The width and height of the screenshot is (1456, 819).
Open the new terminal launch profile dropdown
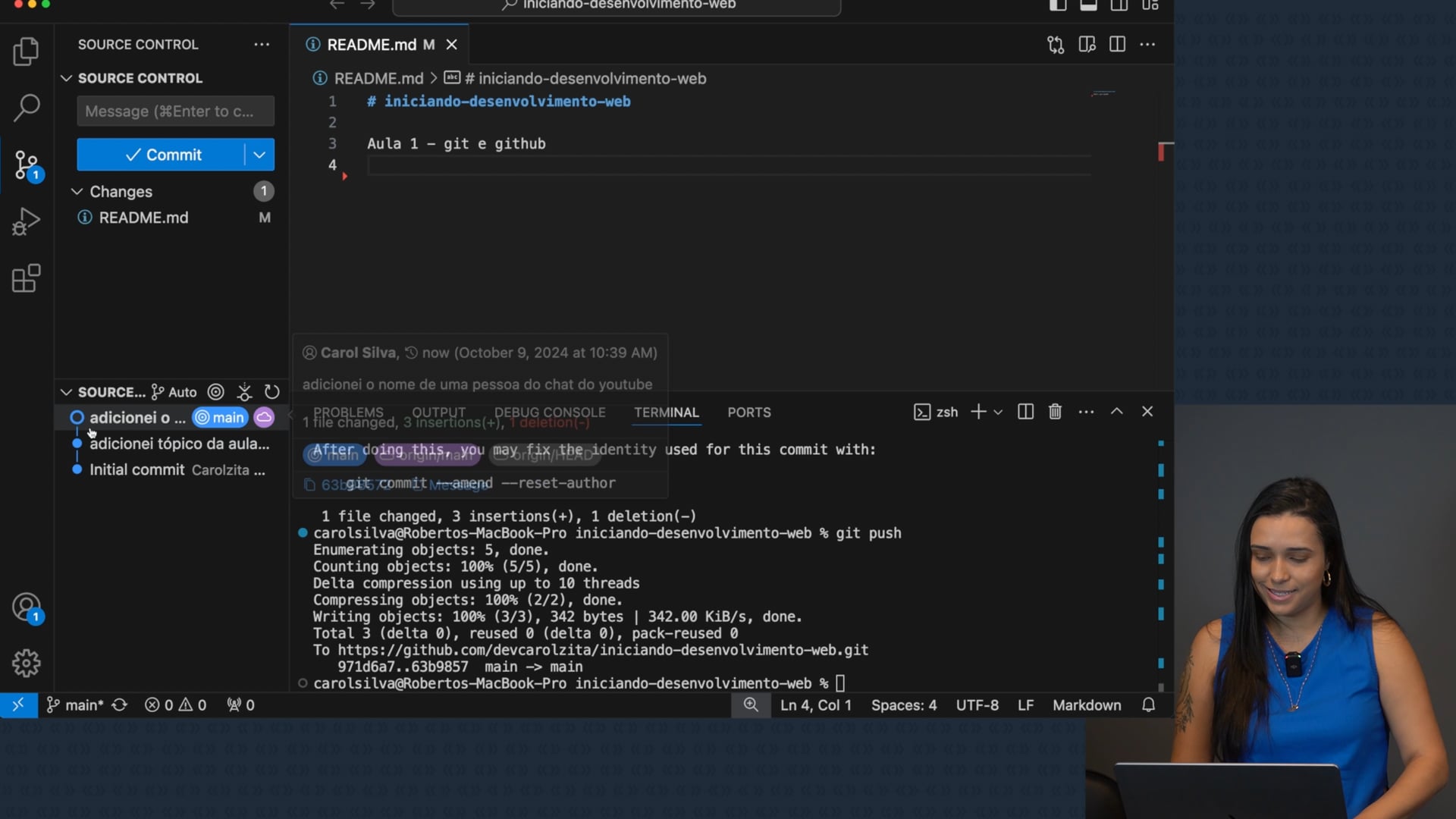tap(998, 412)
